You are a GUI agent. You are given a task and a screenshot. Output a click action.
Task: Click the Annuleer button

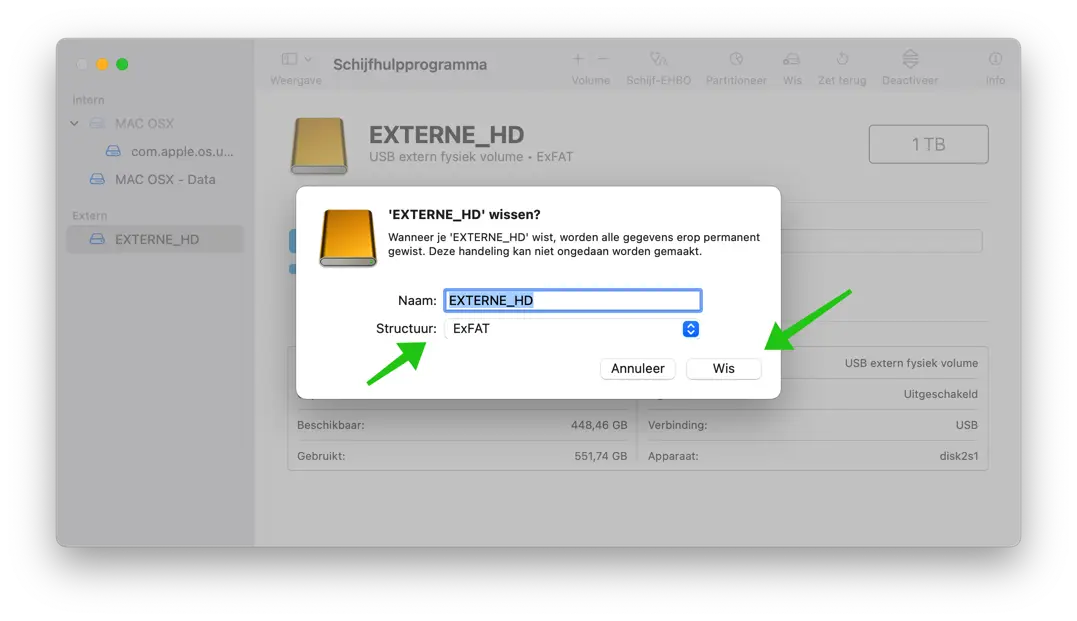[x=637, y=368]
